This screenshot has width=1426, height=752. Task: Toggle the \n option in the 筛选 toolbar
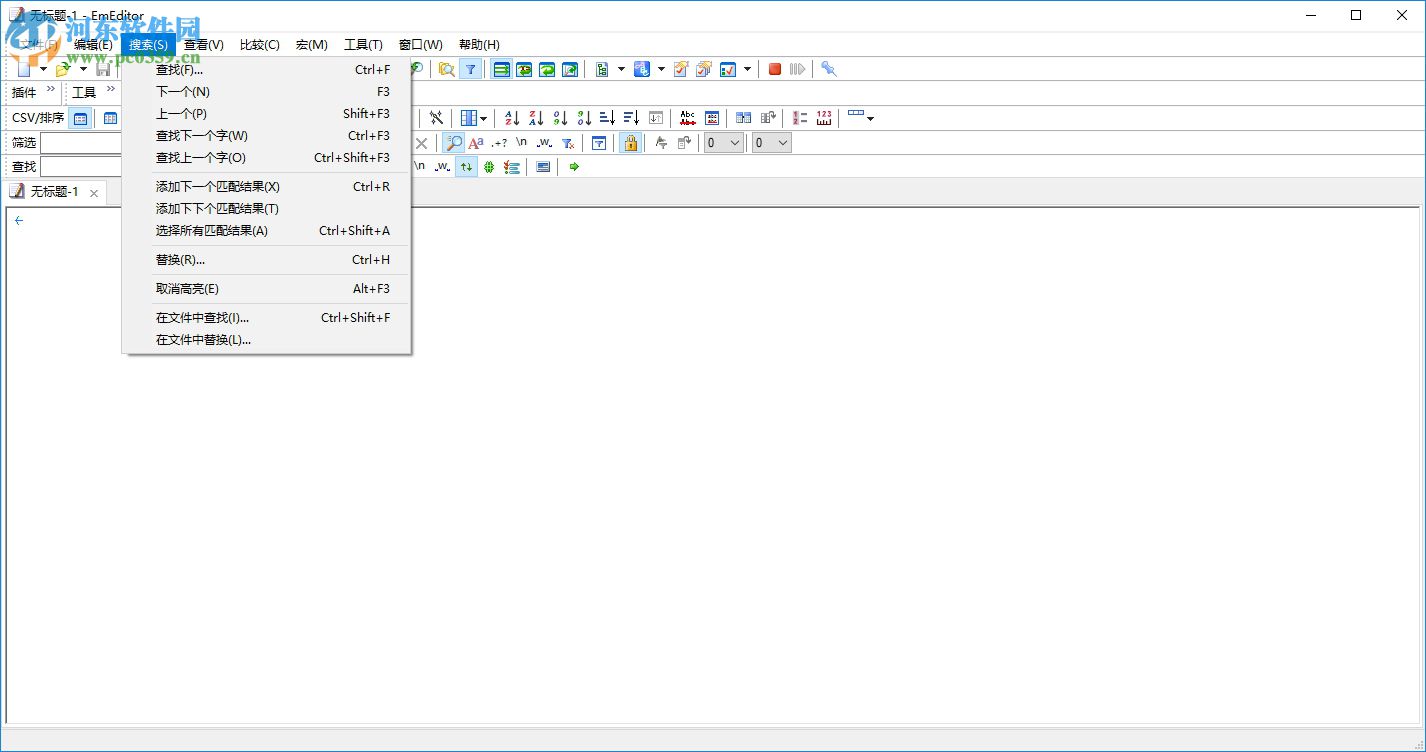522,143
